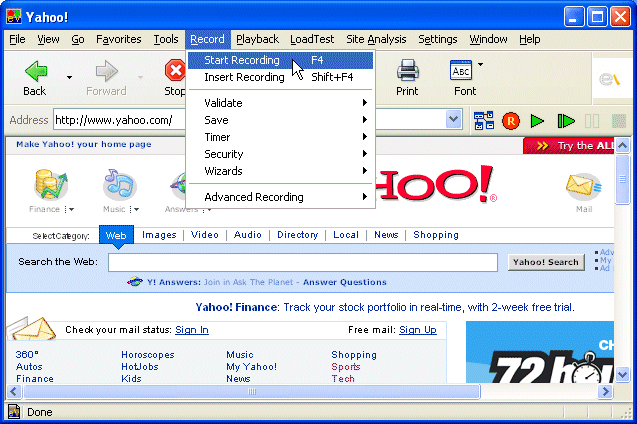637x424 pixels.
Task: Choose Start Recording from Record menu
Action: pos(280,60)
